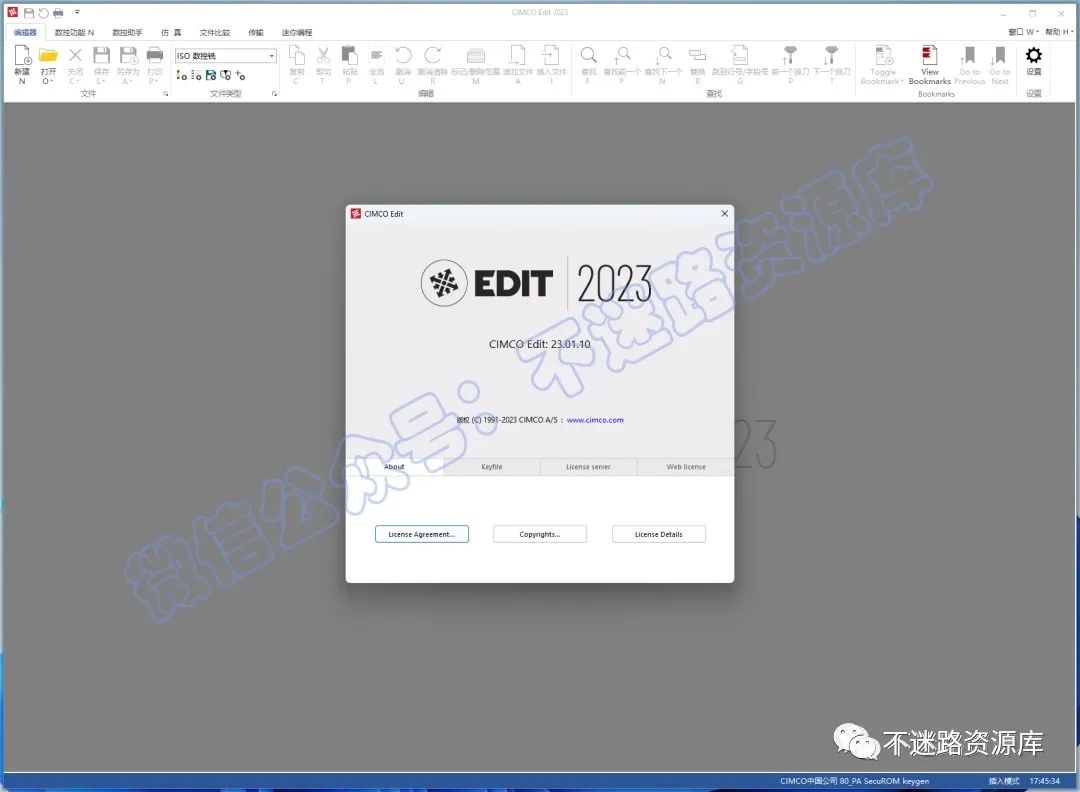
Task: Create a new file with 新建 icon
Action: [22, 56]
